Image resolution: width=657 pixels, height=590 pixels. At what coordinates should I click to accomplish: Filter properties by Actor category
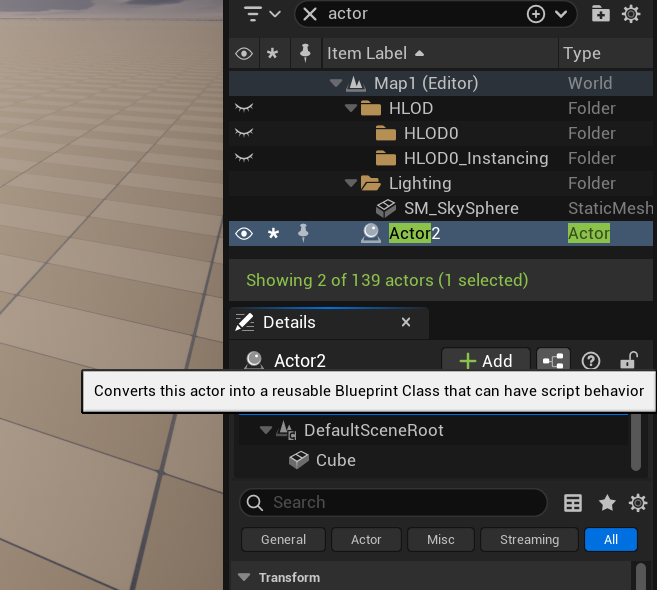366,539
